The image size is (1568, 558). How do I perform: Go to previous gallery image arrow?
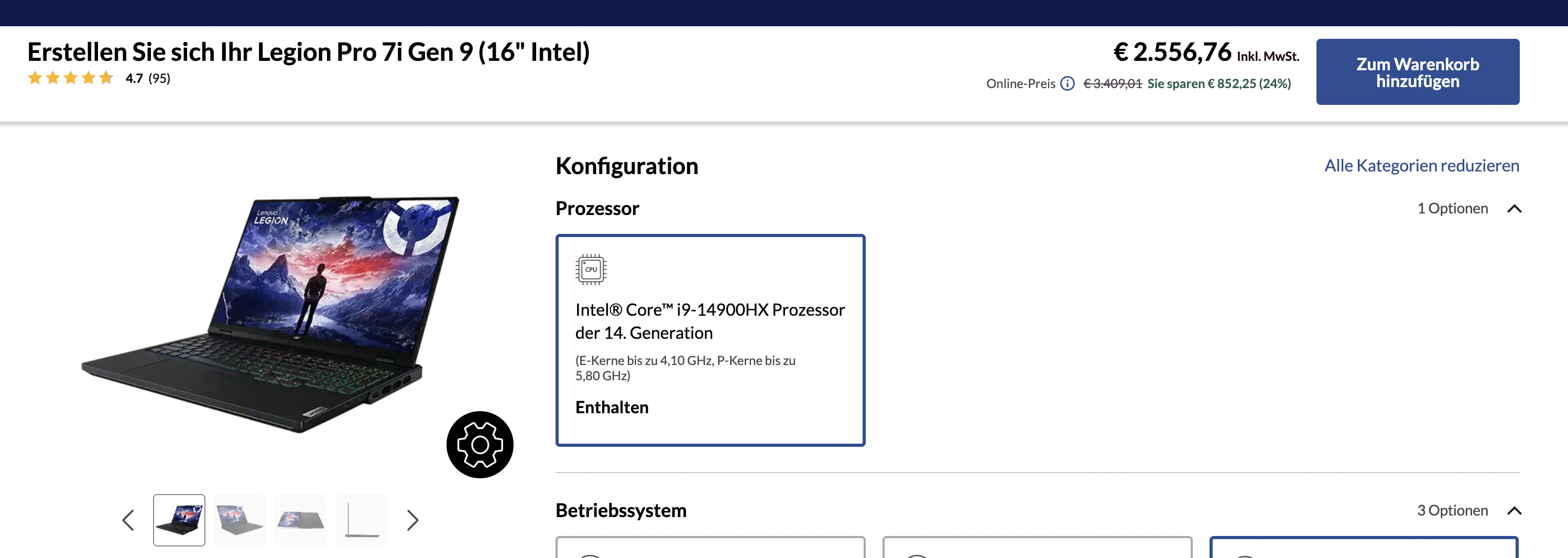tap(128, 520)
